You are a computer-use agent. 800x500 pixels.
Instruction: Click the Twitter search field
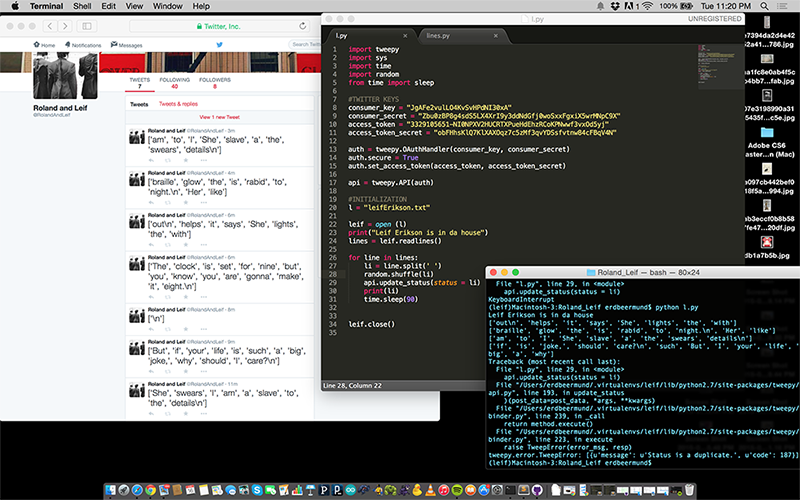tap(302, 45)
